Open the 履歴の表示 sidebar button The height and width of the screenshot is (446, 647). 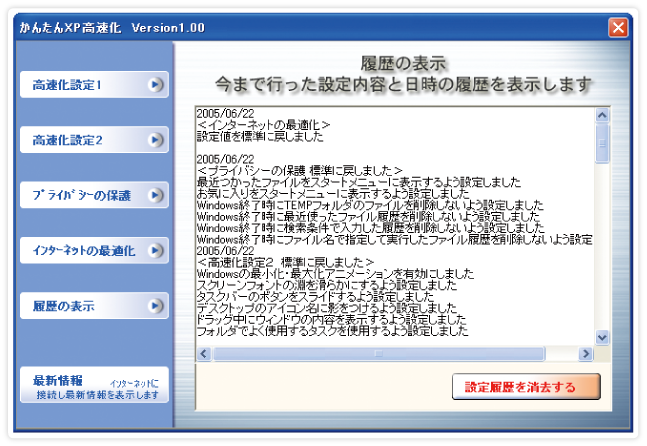94,306
